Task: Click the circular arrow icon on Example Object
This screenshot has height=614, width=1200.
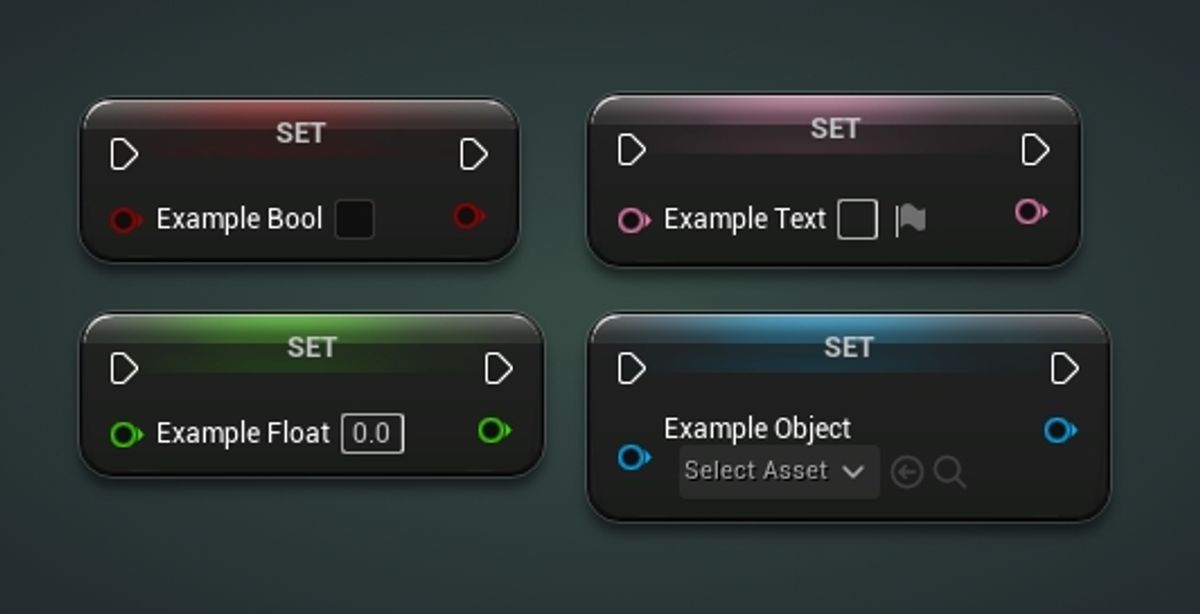Action: point(908,469)
